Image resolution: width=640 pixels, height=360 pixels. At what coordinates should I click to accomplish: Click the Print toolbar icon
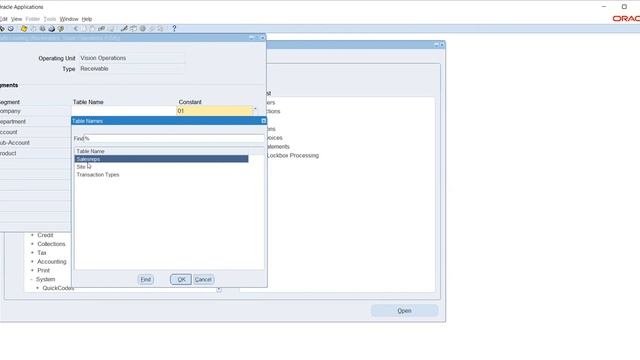point(51,29)
